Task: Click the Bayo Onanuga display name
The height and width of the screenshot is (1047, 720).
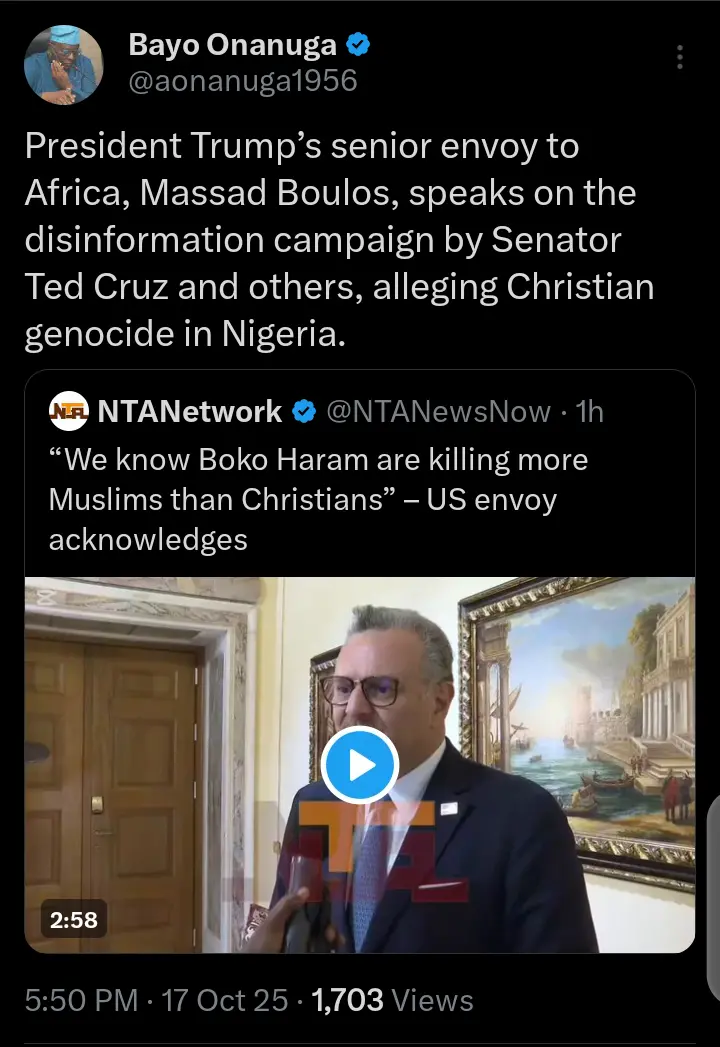Action: coord(232,45)
